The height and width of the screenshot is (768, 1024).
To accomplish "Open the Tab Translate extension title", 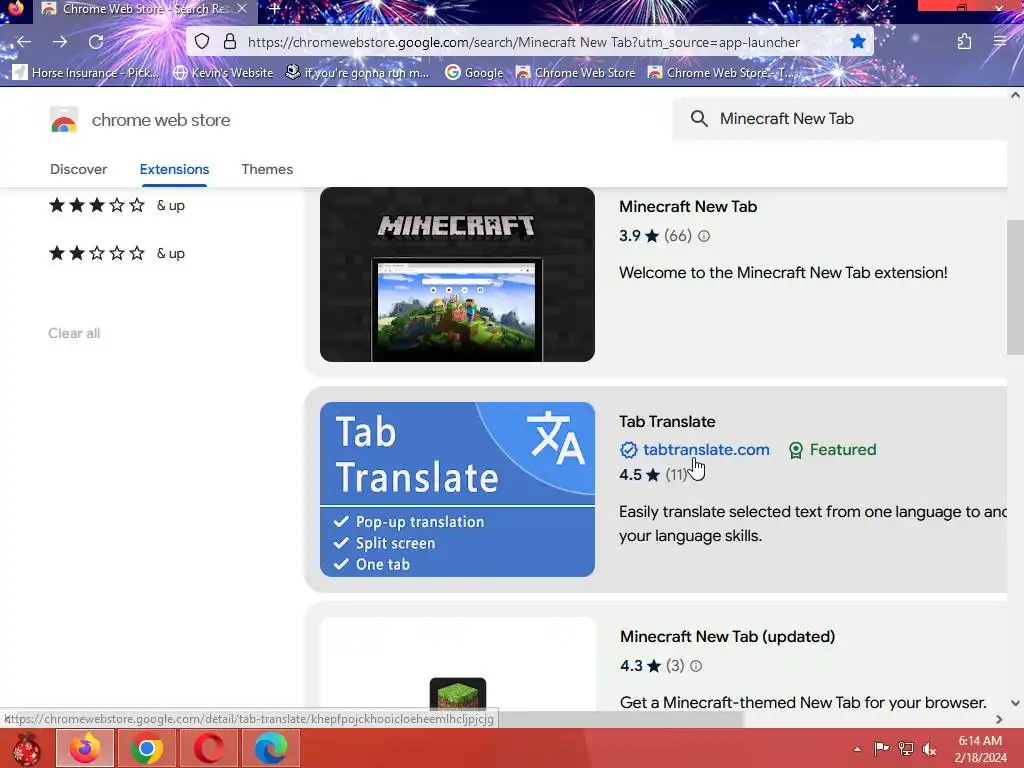I will tap(667, 422).
